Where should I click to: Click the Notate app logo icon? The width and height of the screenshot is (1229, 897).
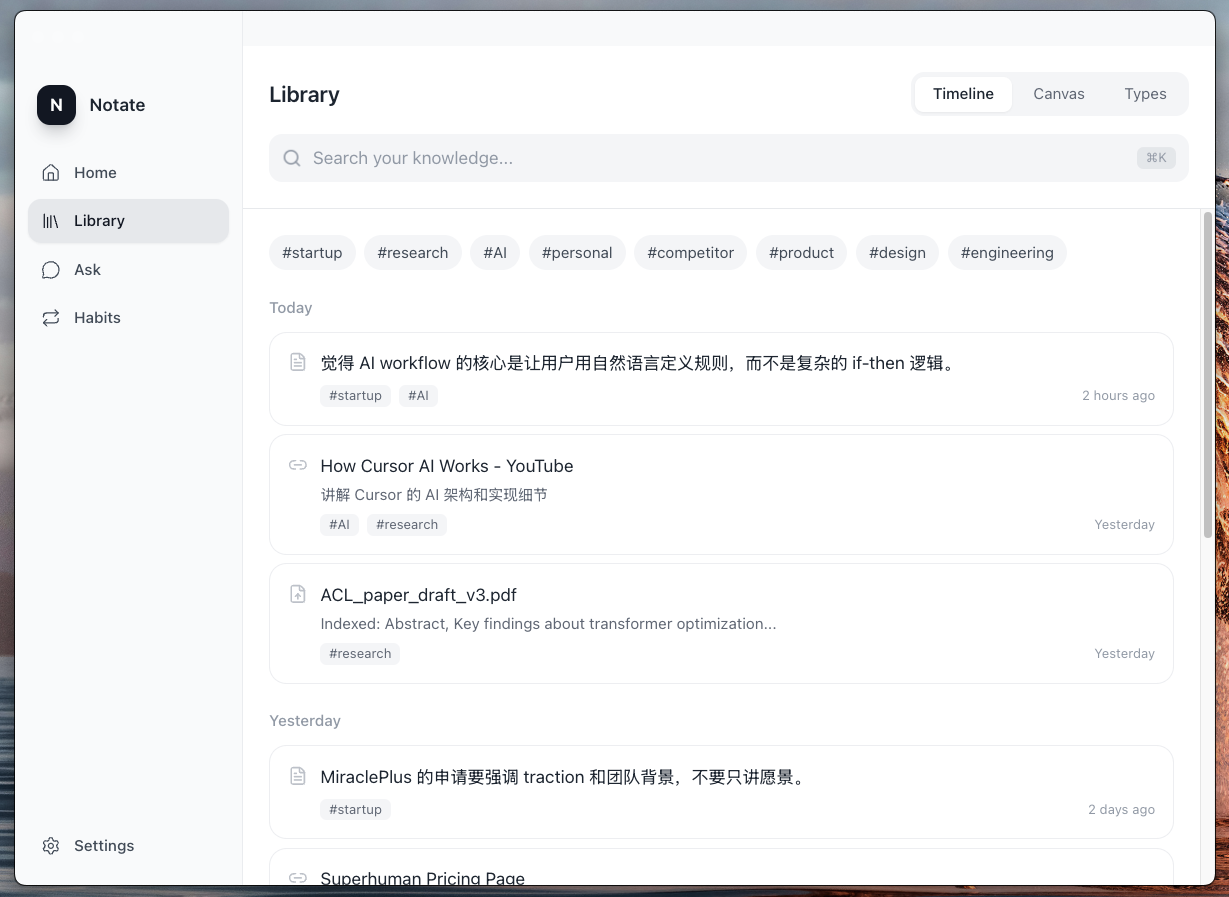point(56,105)
